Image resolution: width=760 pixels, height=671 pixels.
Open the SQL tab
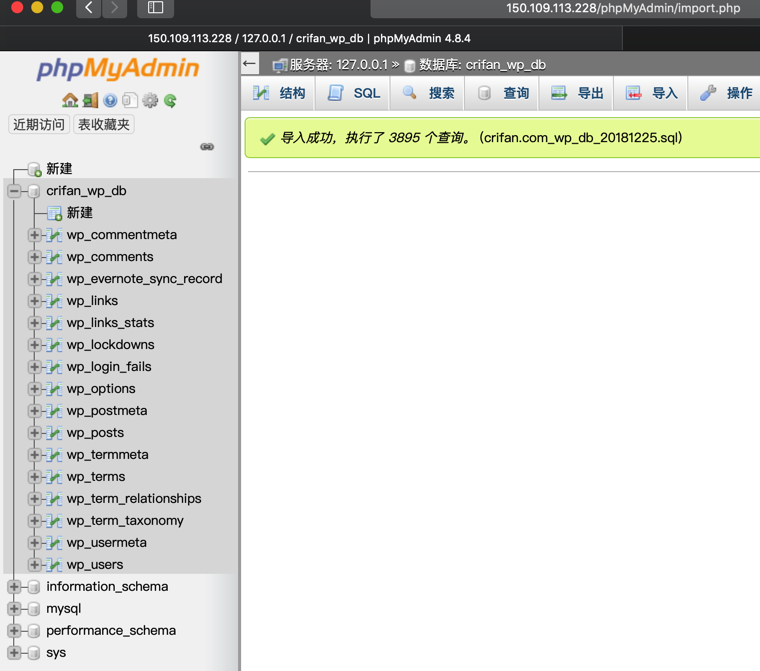353,93
